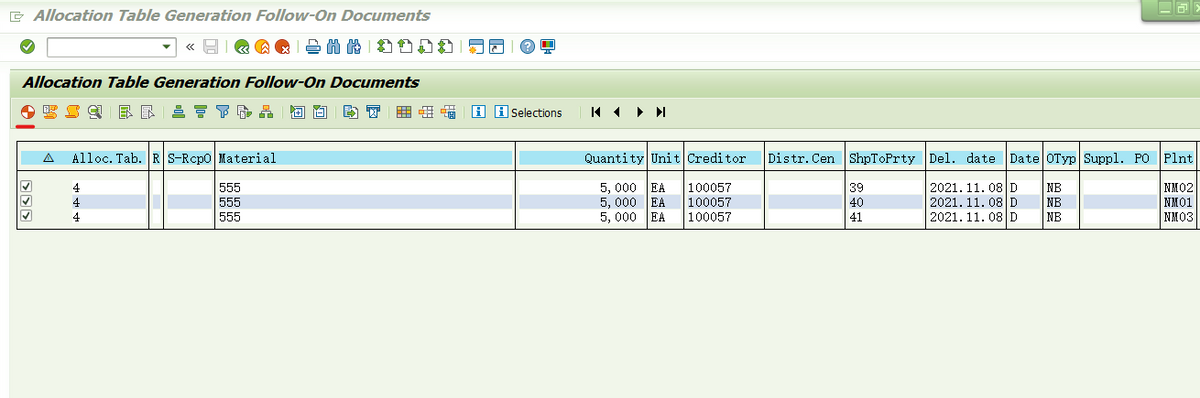Sort table in ascending order icon
The width and height of the screenshot is (1200, 398).
point(178,112)
